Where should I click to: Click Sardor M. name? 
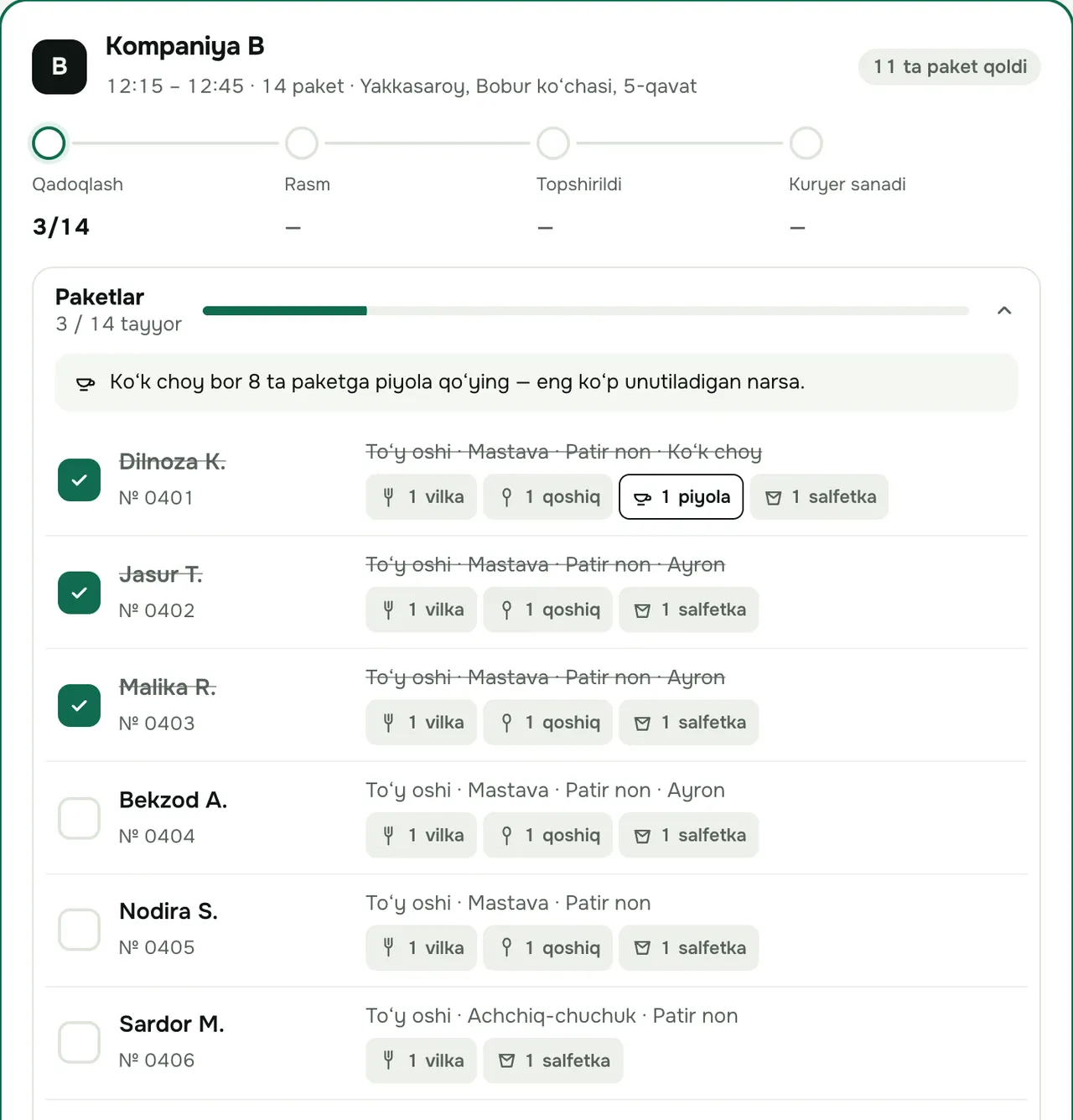pos(172,1024)
